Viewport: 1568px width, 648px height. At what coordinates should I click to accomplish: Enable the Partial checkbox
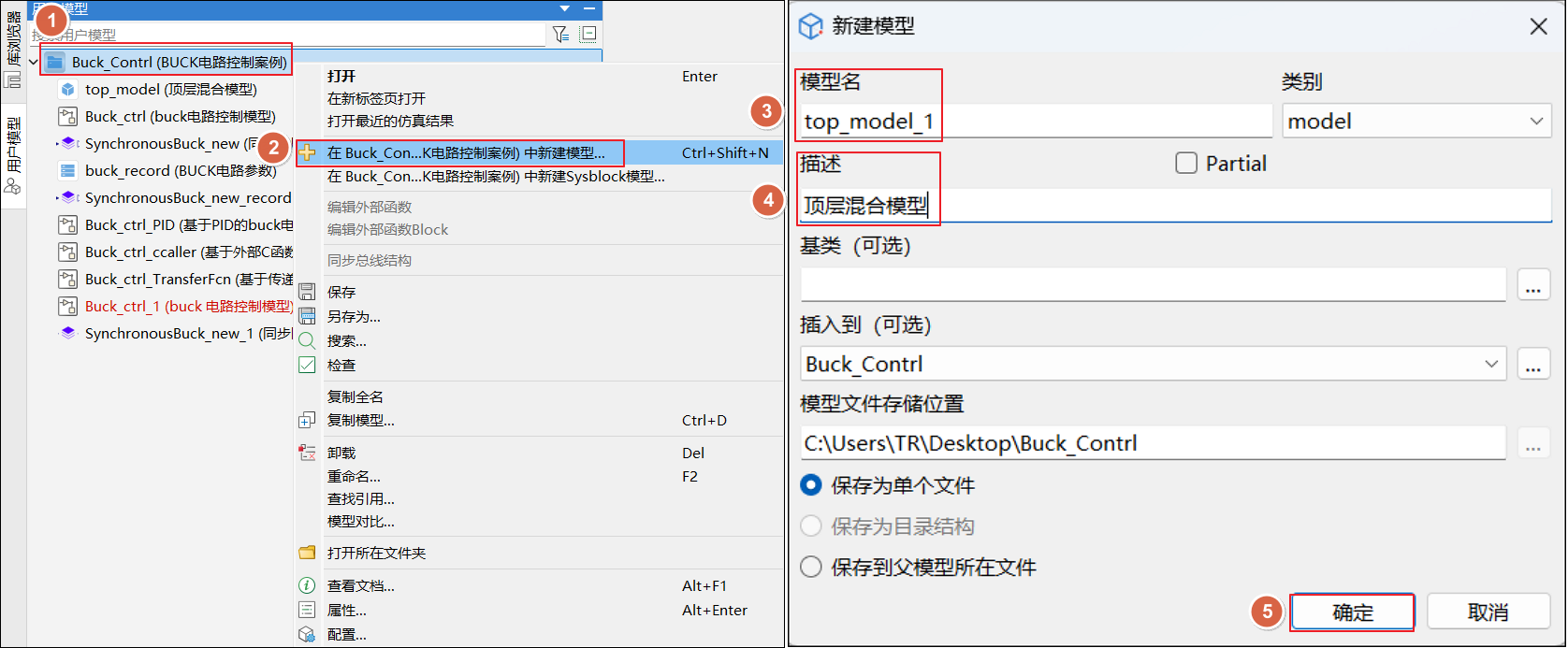click(x=1186, y=164)
